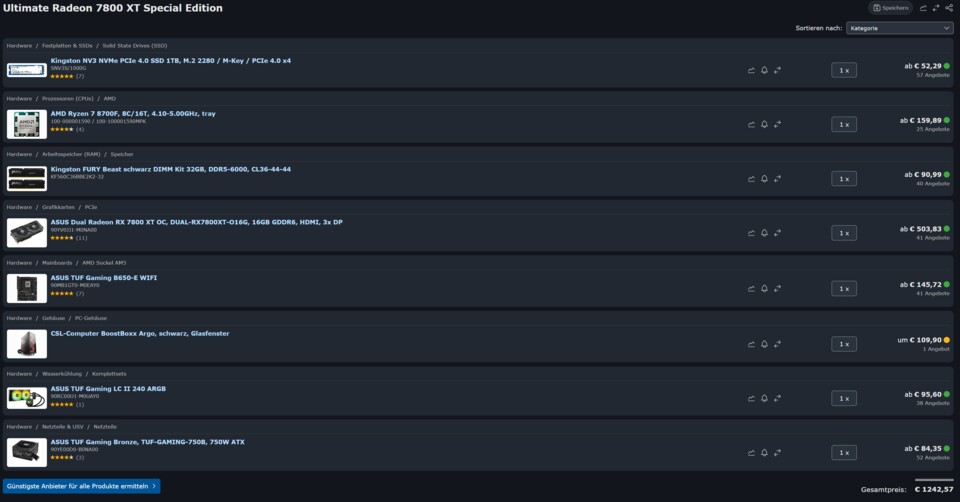Viewport: 960px width, 502px height.
Task: Click Günstigste Anbieter für alle Produkte ermitteln
Action: (82, 486)
